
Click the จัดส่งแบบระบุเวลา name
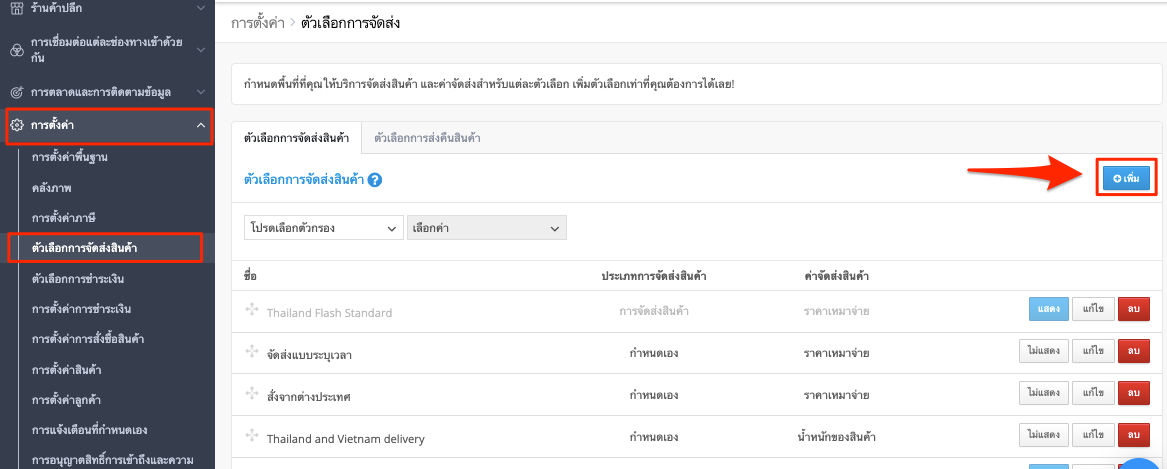point(309,355)
